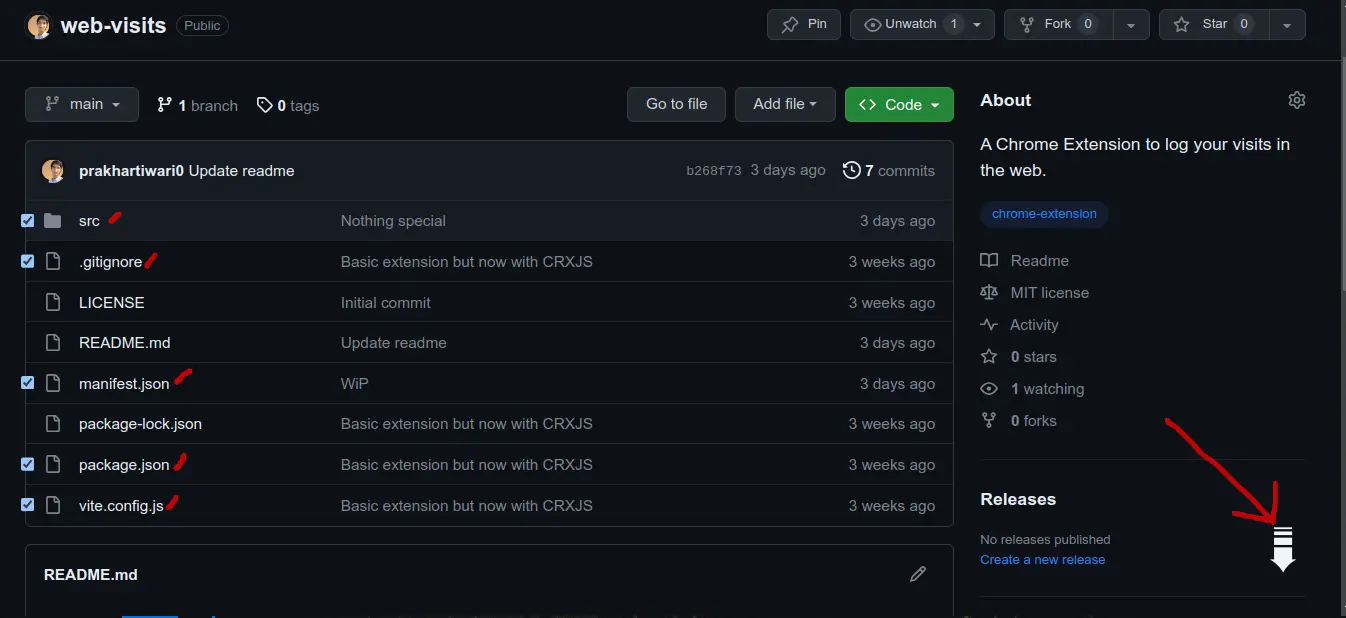Uncheck the checkbox next to src
Screen dimensions: 1346x618
27,220
